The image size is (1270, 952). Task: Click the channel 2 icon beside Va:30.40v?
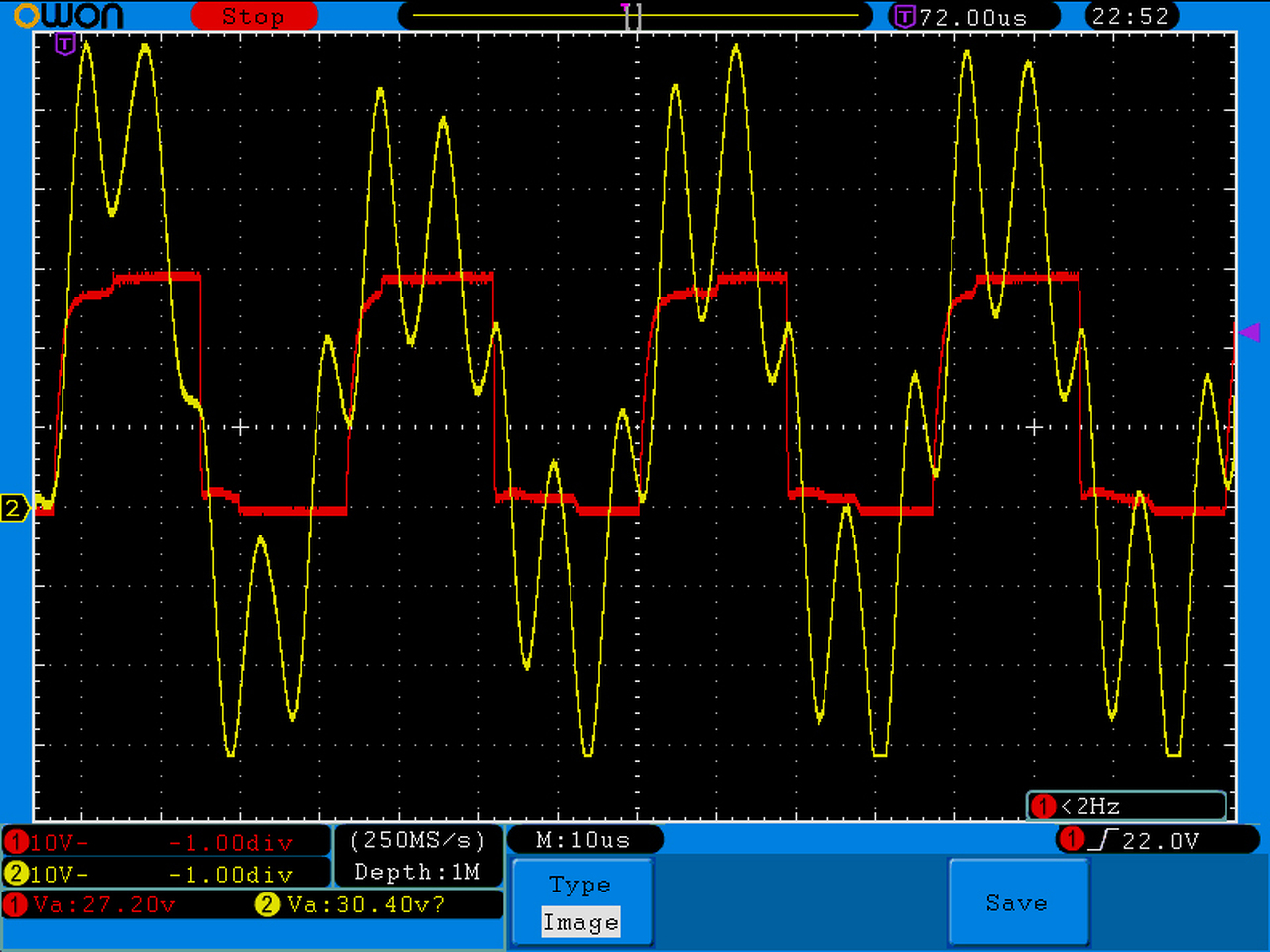click(x=267, y=904)
